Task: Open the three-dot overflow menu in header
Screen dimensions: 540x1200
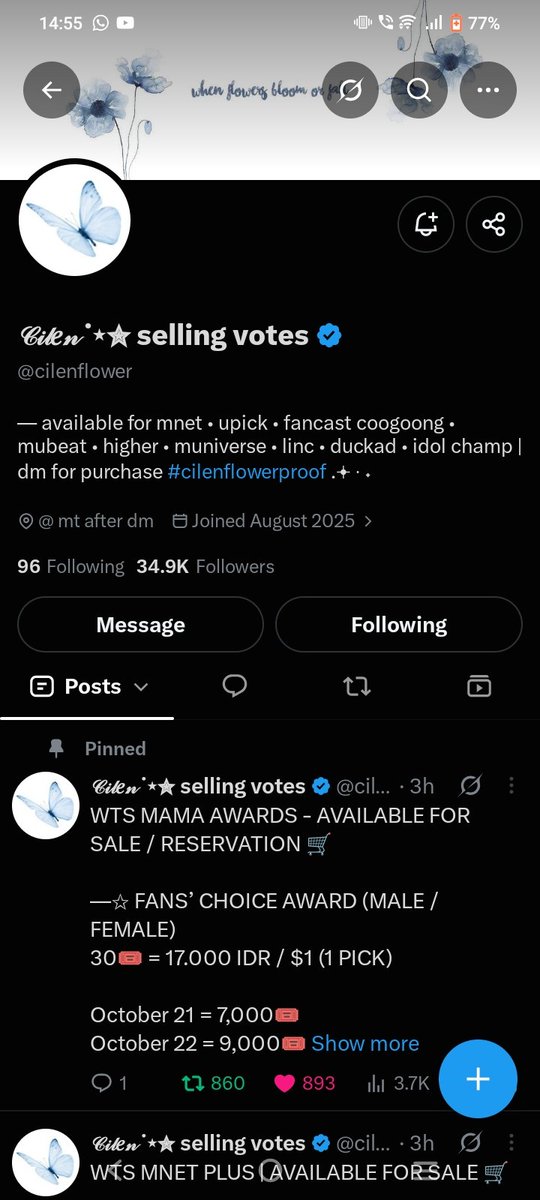Action: 488,90
